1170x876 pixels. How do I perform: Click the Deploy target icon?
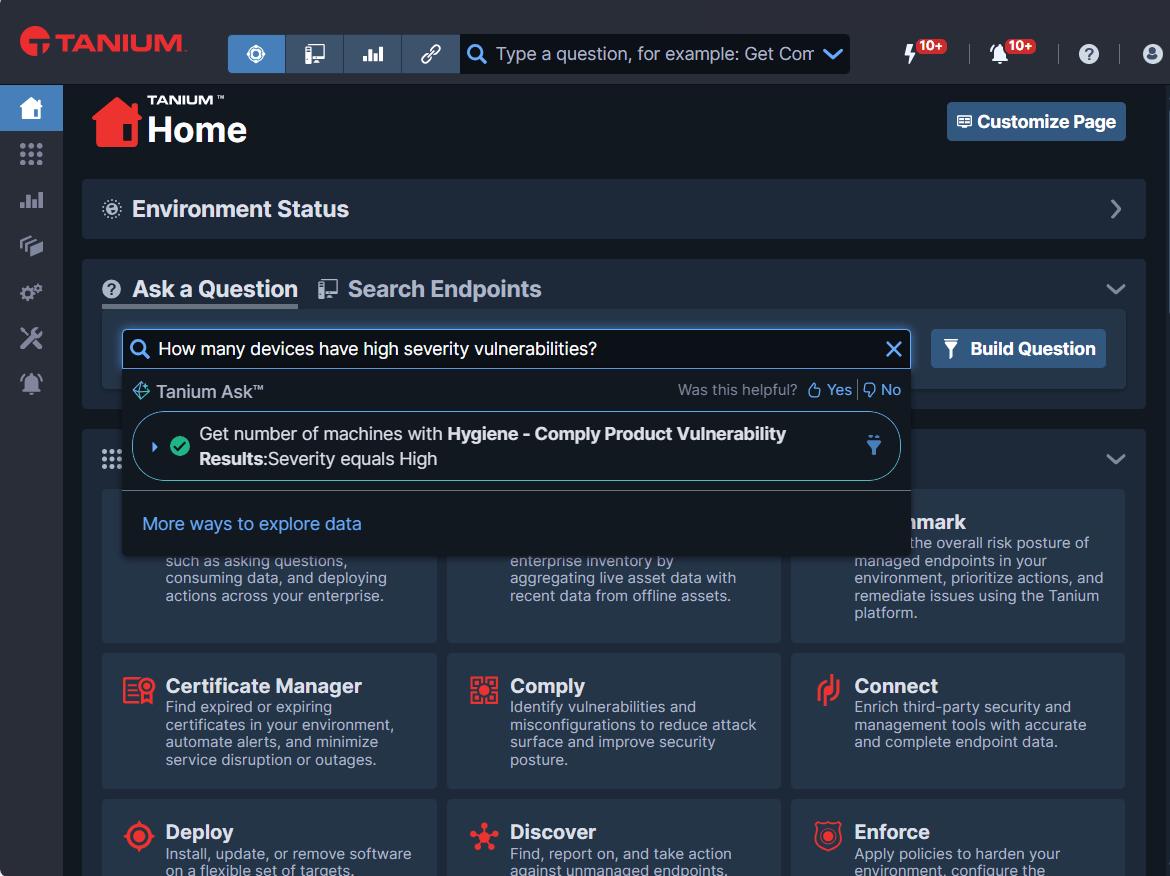(139, 836)
